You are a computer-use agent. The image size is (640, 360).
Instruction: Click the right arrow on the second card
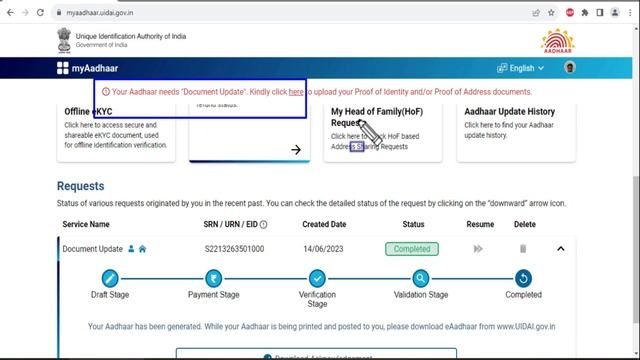pyautogui.click(x=296, y=150)
